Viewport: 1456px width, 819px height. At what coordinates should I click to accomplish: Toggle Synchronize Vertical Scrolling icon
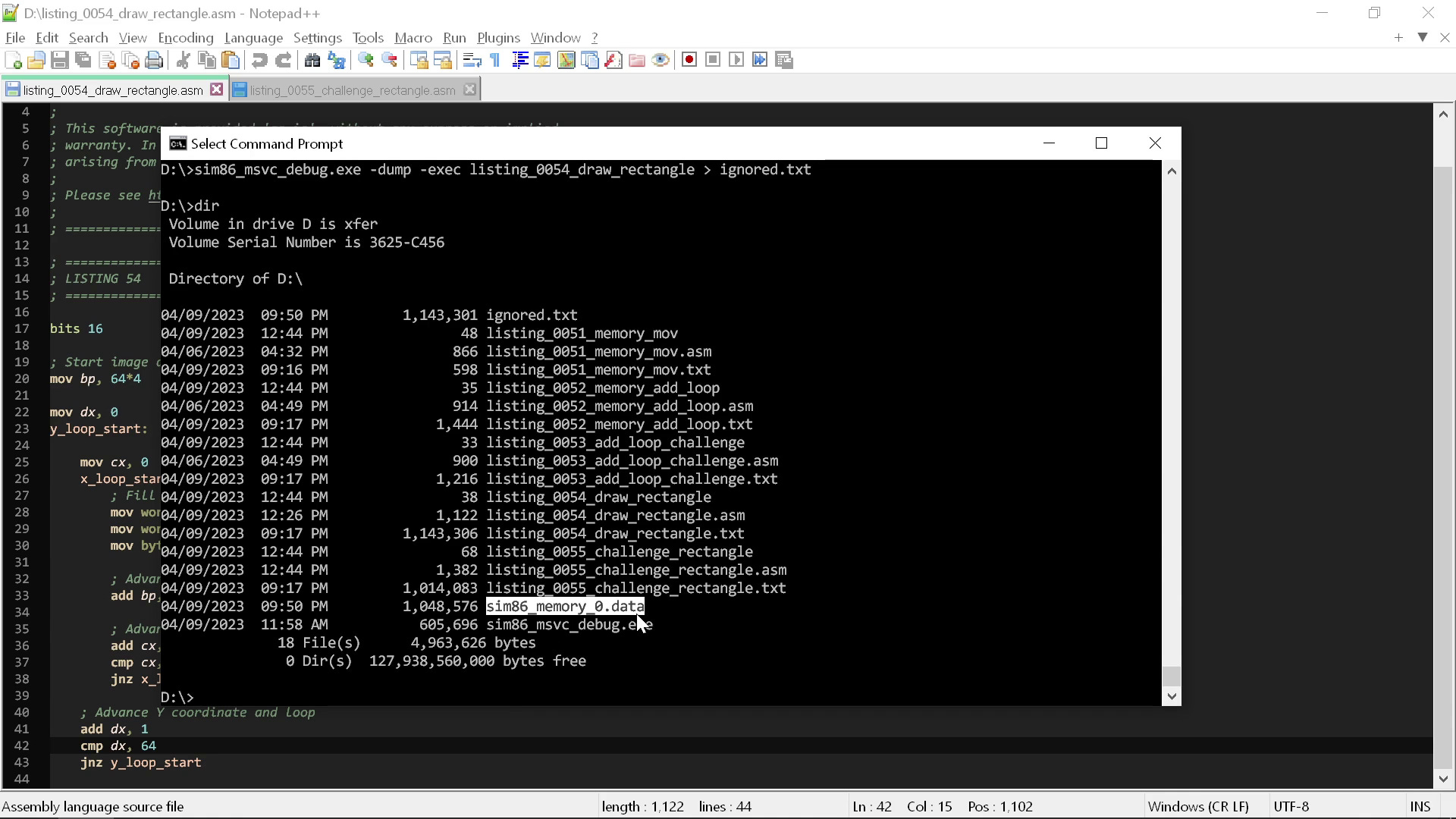point(419,59)
